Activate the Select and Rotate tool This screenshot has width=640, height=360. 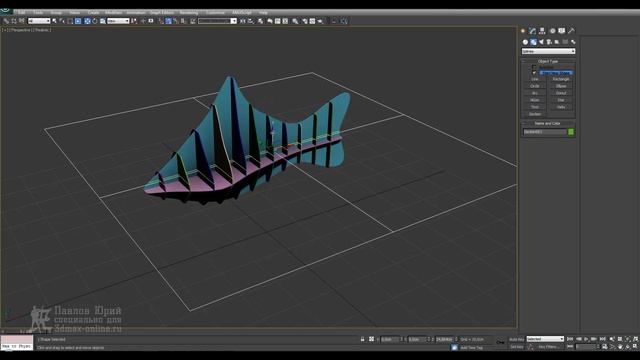(x=95, y=21)
